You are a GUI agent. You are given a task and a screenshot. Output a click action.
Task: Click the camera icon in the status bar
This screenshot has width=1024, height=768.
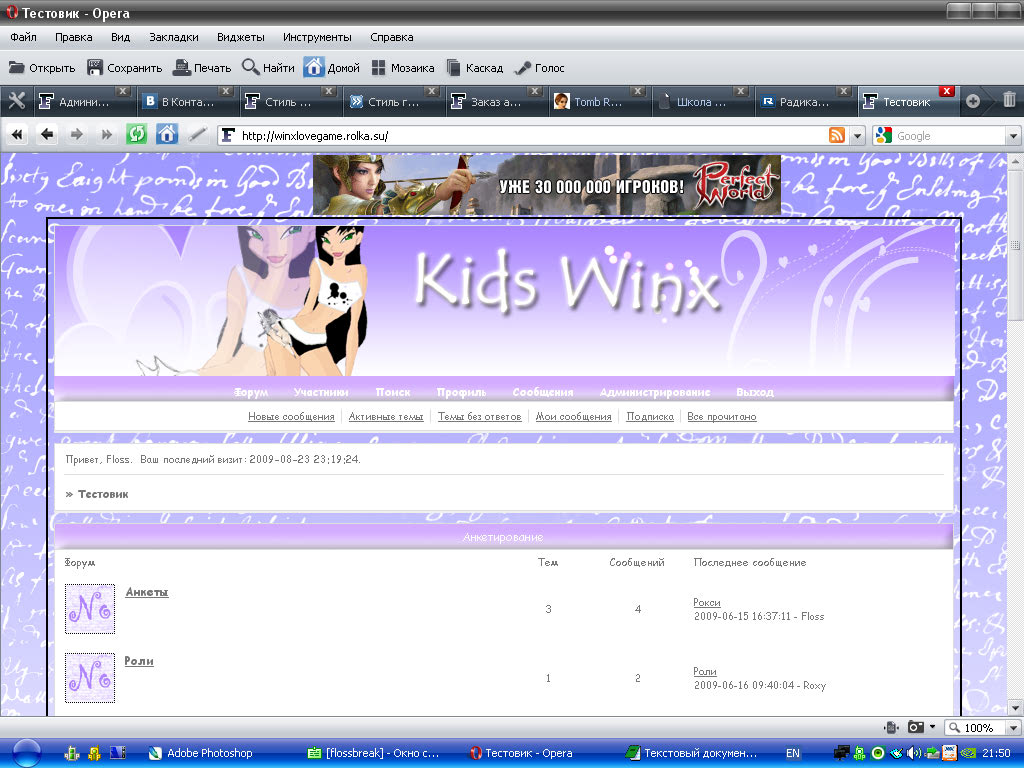pyautogui.click(x=916, y=727)
